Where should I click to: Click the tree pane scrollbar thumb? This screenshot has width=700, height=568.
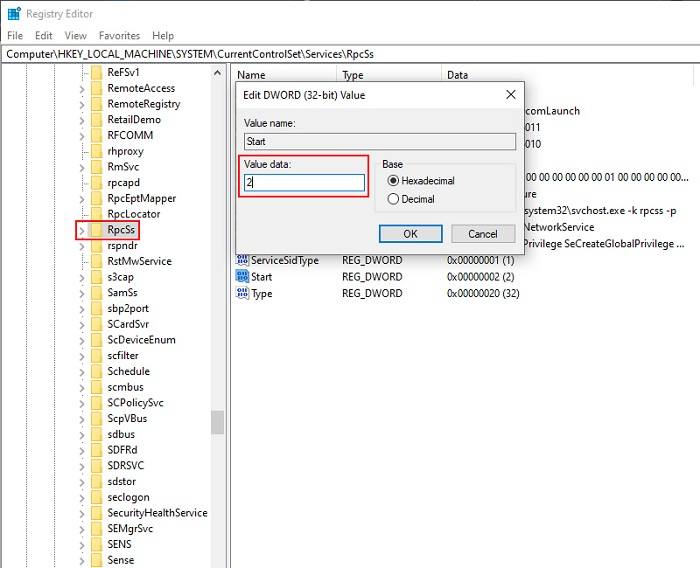tap(217, 422)
